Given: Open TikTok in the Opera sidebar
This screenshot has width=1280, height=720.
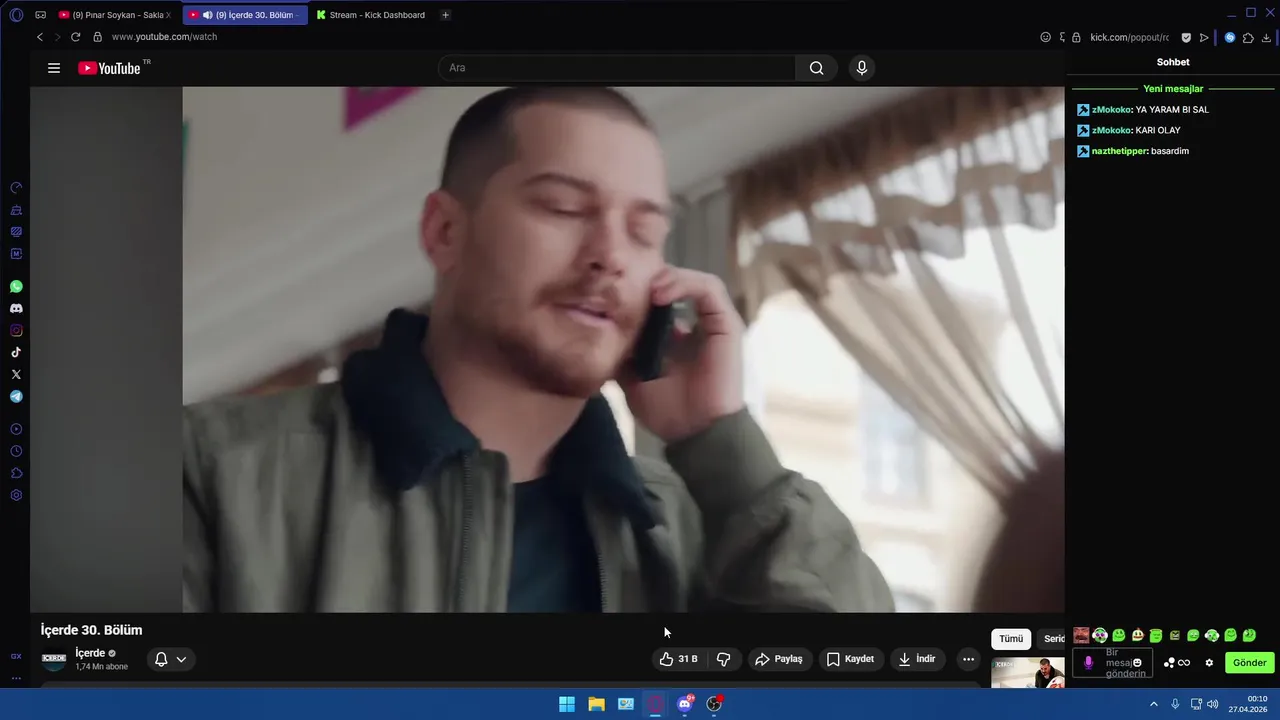Looking at the screenshot, I should click(16, 352).
